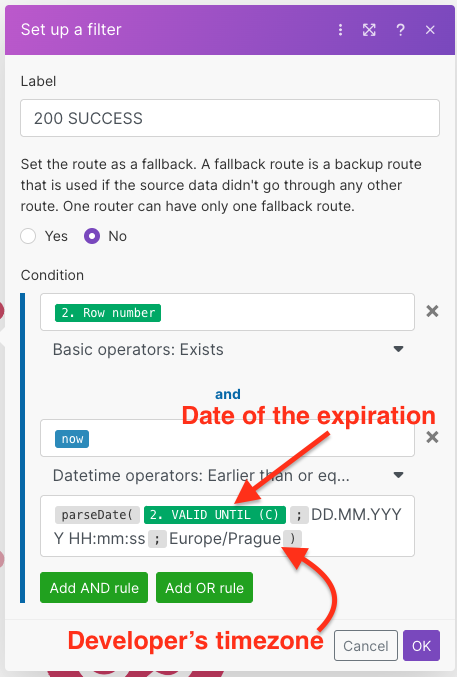Open the help question mark icon
This screenshot has height=677, width=457.
pyautogui.click(x=400, y=30)
